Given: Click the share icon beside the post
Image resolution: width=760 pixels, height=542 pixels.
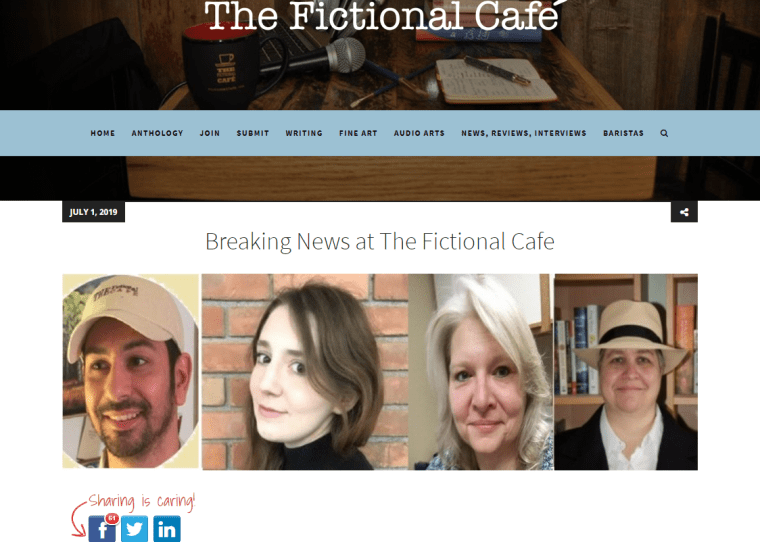Looking at the screenshot, I should click(684, 212).
